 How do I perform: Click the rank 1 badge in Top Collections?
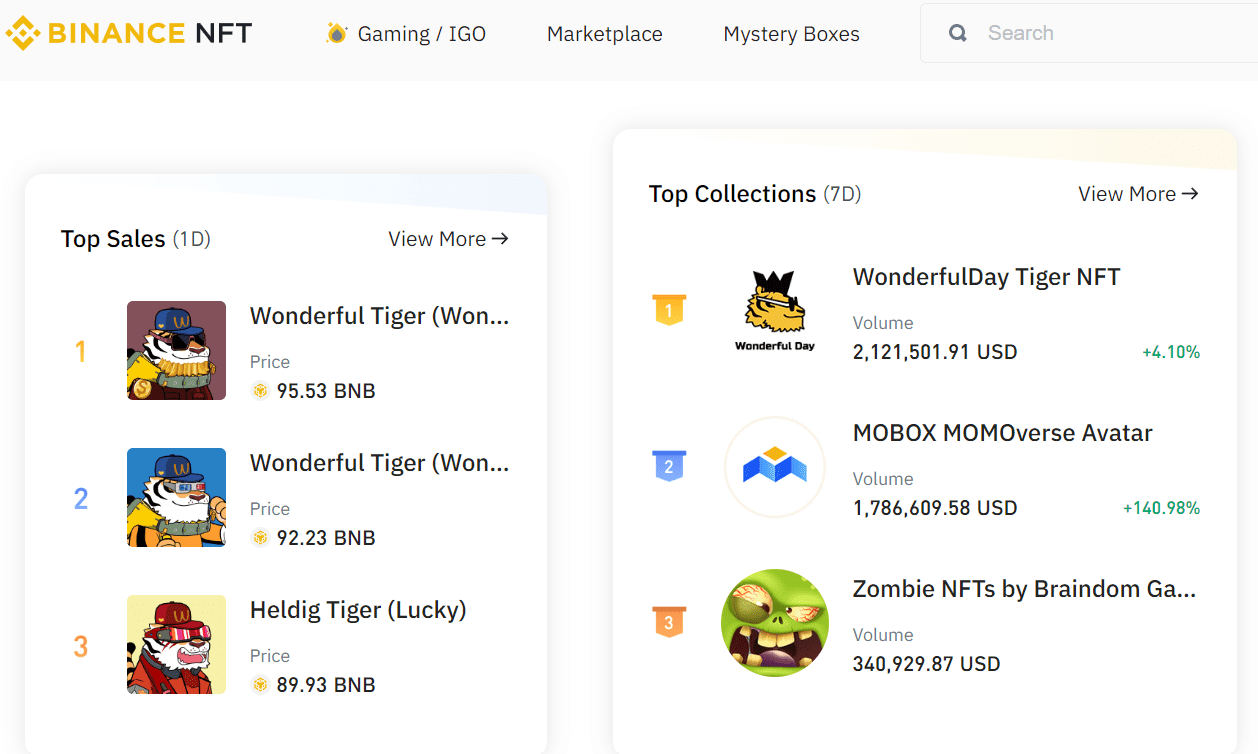point(669,310)
